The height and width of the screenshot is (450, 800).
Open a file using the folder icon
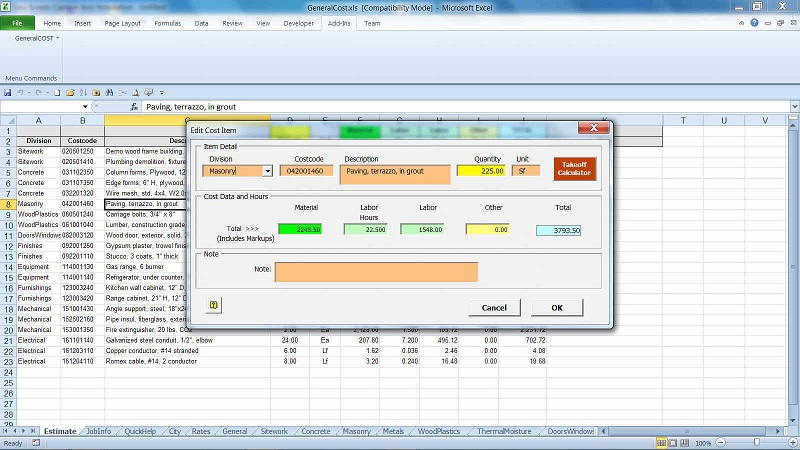(70, 92)
